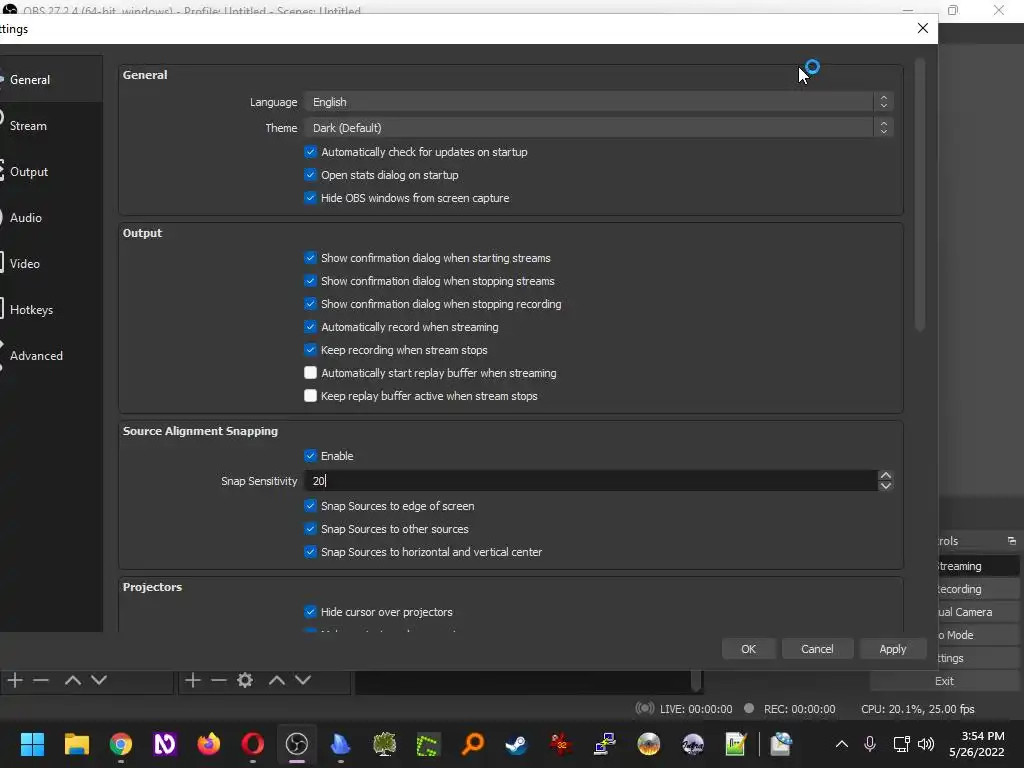Viewport: 1024px width, 768px height.
Task: Launch Google Chrome from taskbar
Action: [121, 744]
